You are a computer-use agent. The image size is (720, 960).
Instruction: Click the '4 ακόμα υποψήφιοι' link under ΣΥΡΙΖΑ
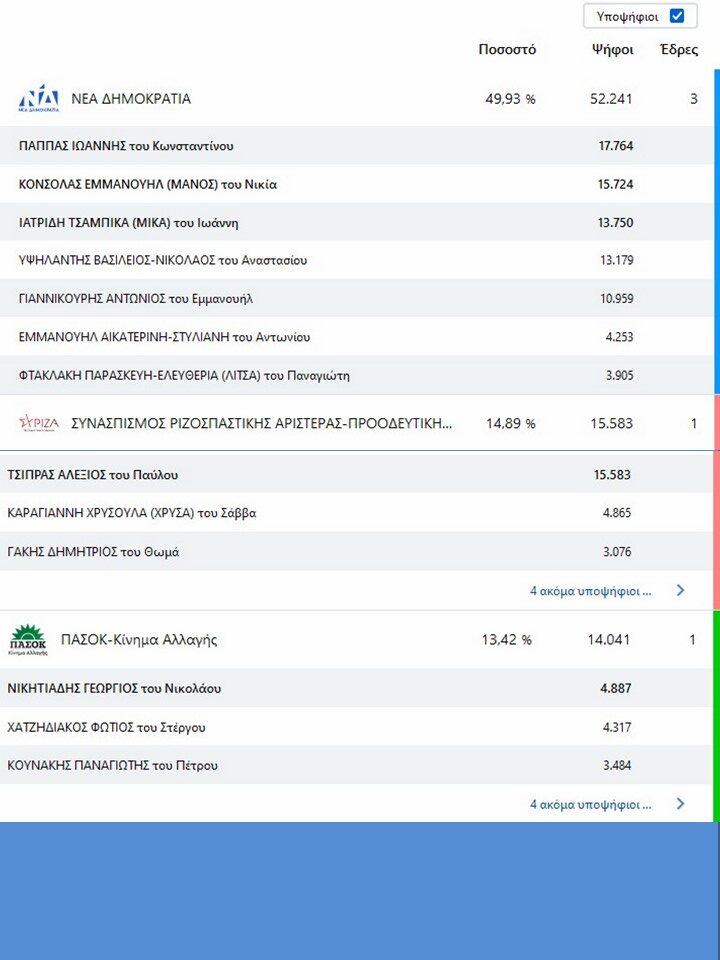click(590, 591)
